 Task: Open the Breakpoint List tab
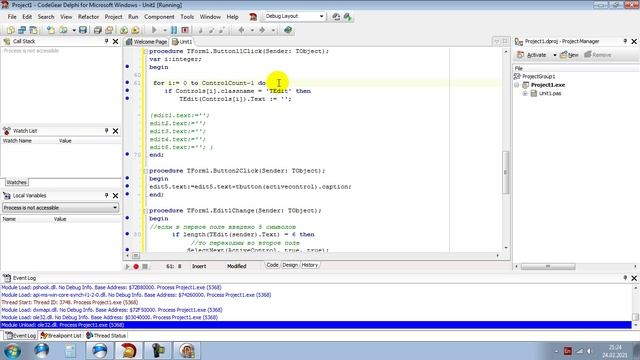pos(61,336)
